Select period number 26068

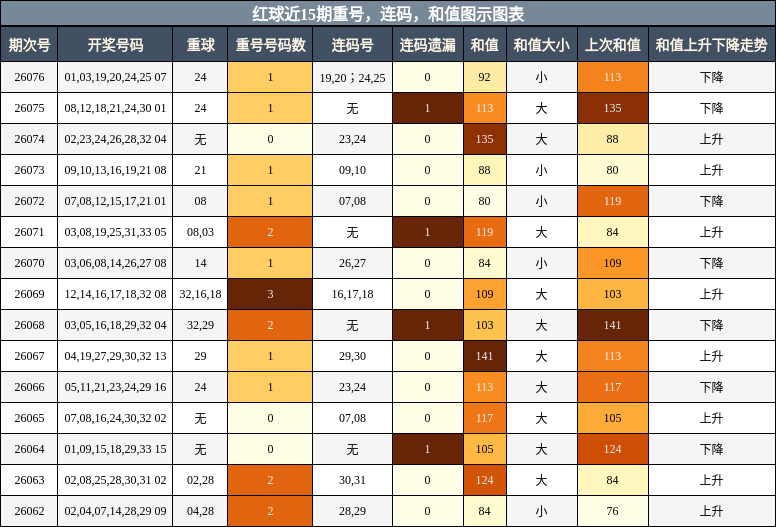point(29,325)
